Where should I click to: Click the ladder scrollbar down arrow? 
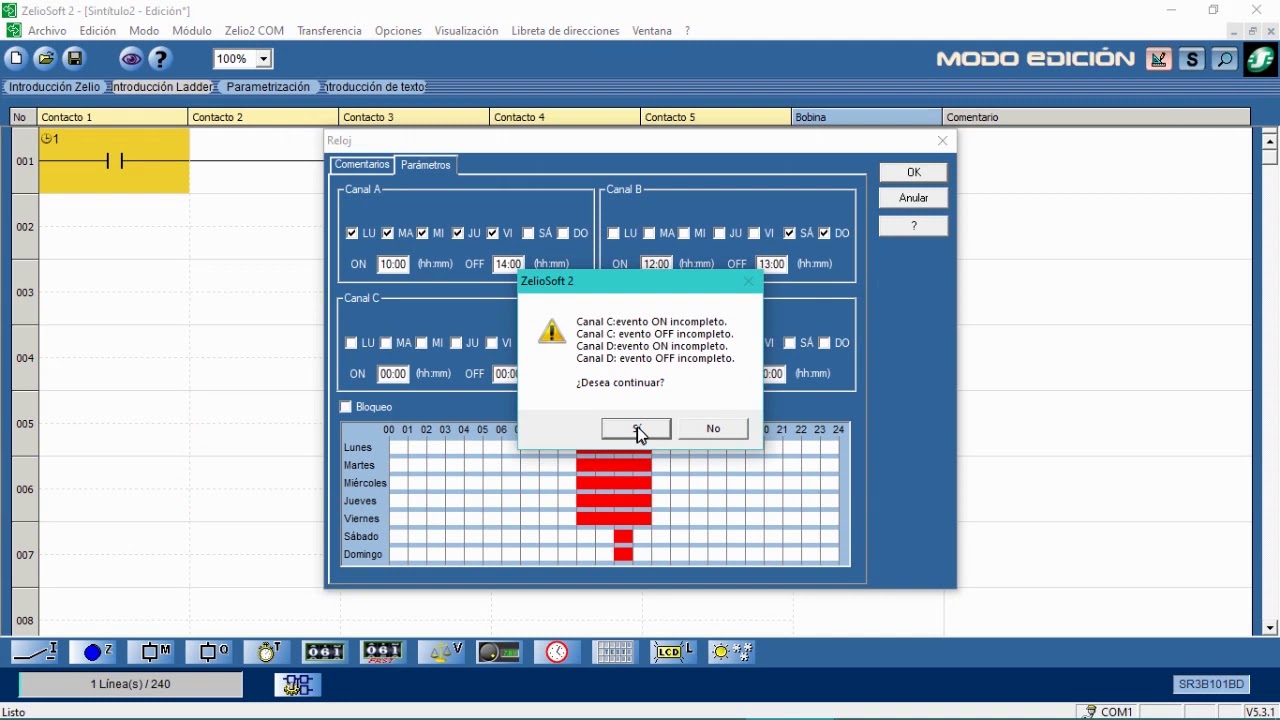(1270, 628)
